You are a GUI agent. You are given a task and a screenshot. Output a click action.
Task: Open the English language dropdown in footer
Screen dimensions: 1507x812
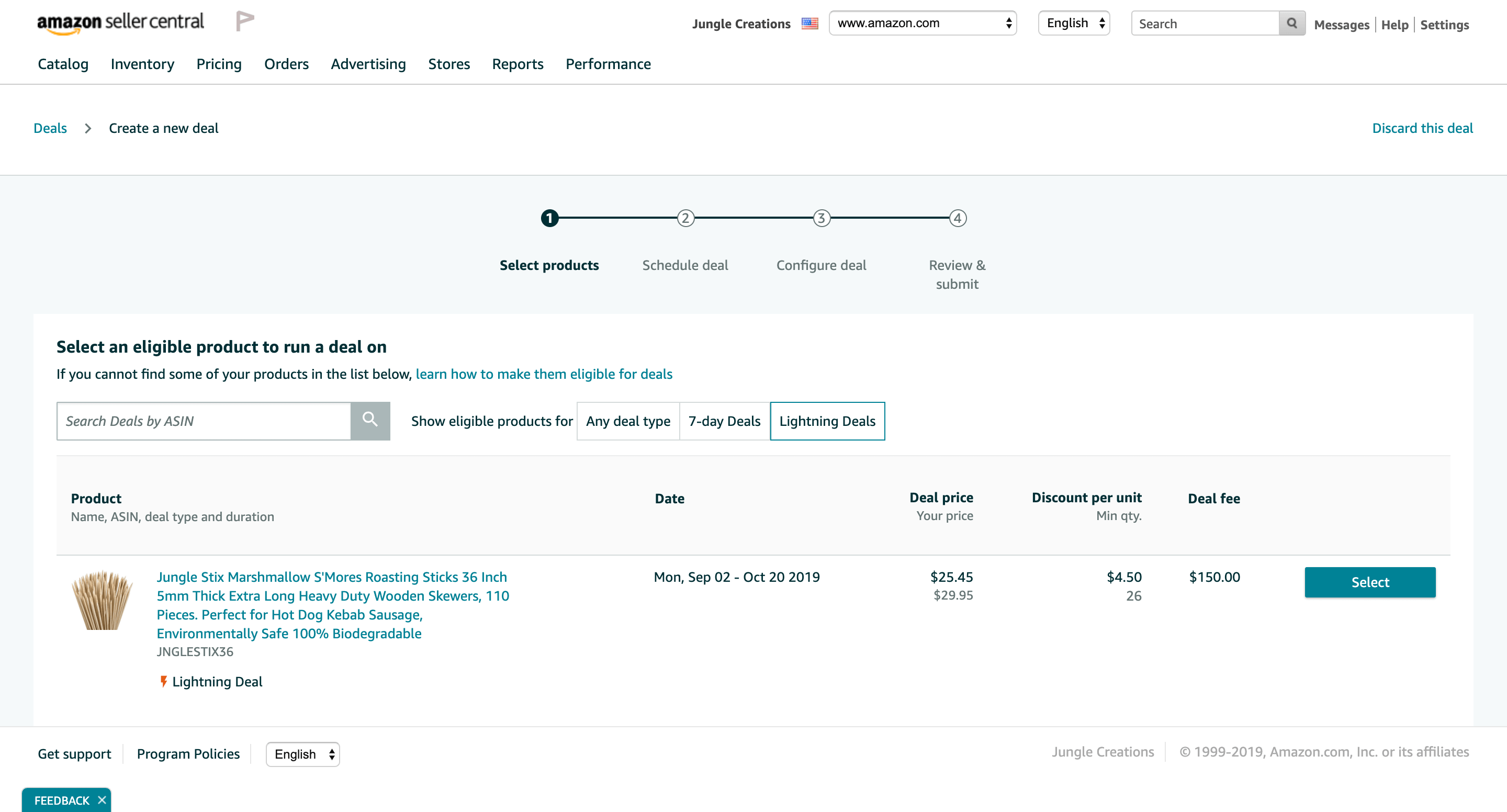click(x=302, y=755)
